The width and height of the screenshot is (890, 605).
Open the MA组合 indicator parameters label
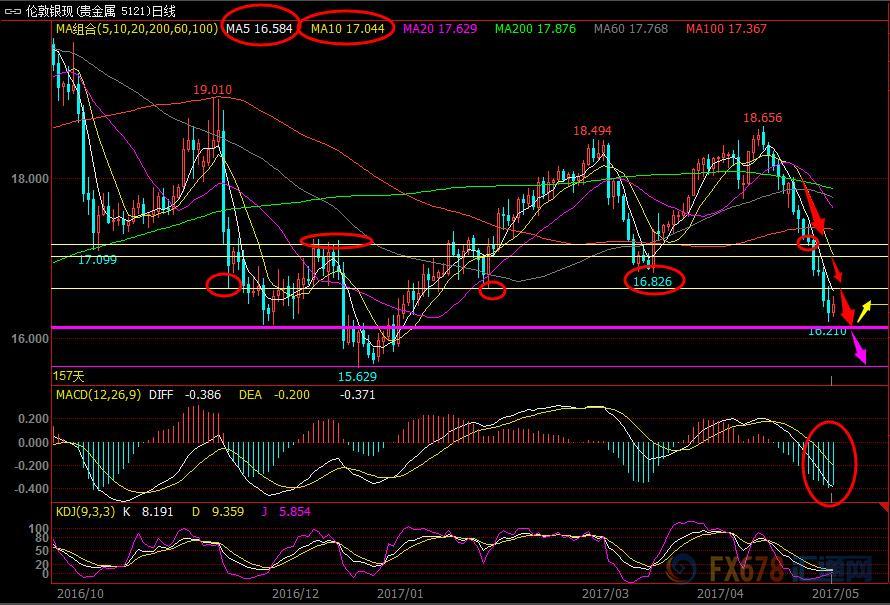click(x=136, y=29)
